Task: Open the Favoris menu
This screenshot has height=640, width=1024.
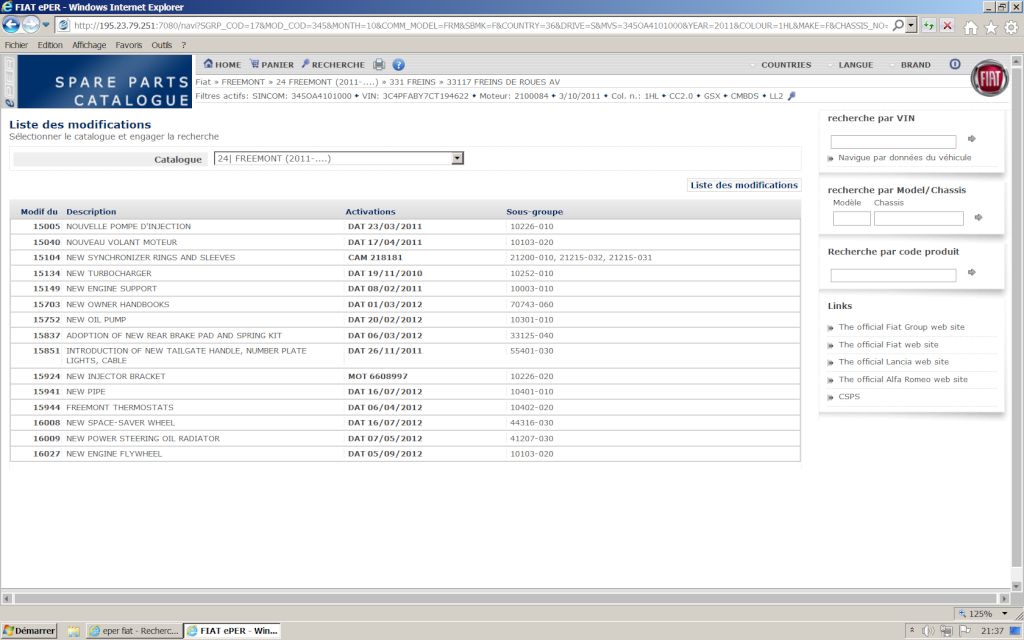Action: click(129, 45)
